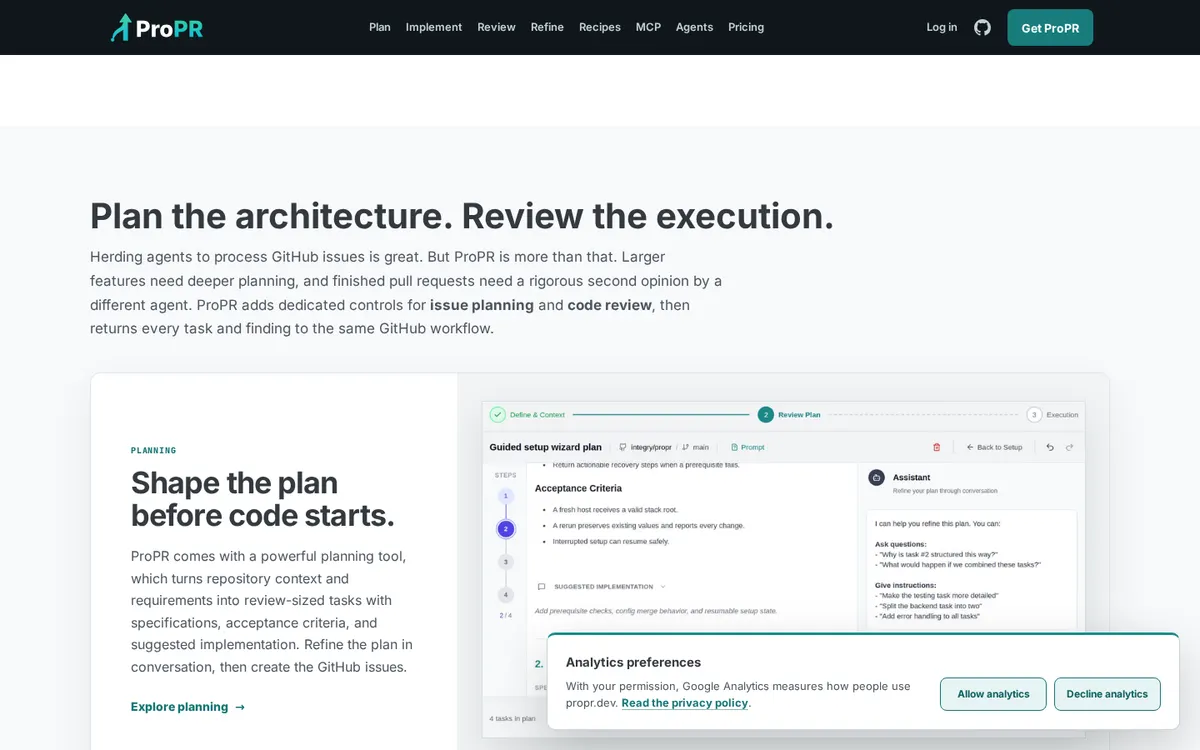This screenshot has width=1200, height=750.
Task: Click "Plan the architecture. Review the execution." heading
Action: pos(462,216)
